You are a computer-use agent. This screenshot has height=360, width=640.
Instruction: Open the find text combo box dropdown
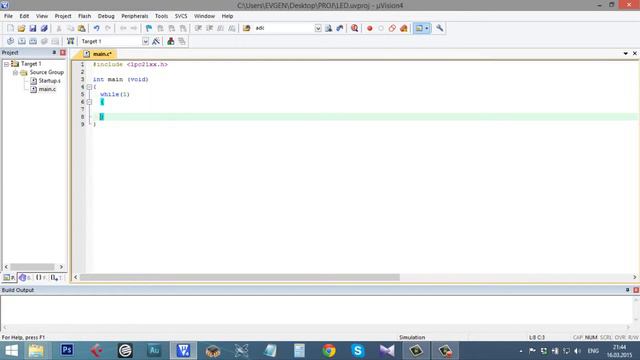(x=318, y=28)
